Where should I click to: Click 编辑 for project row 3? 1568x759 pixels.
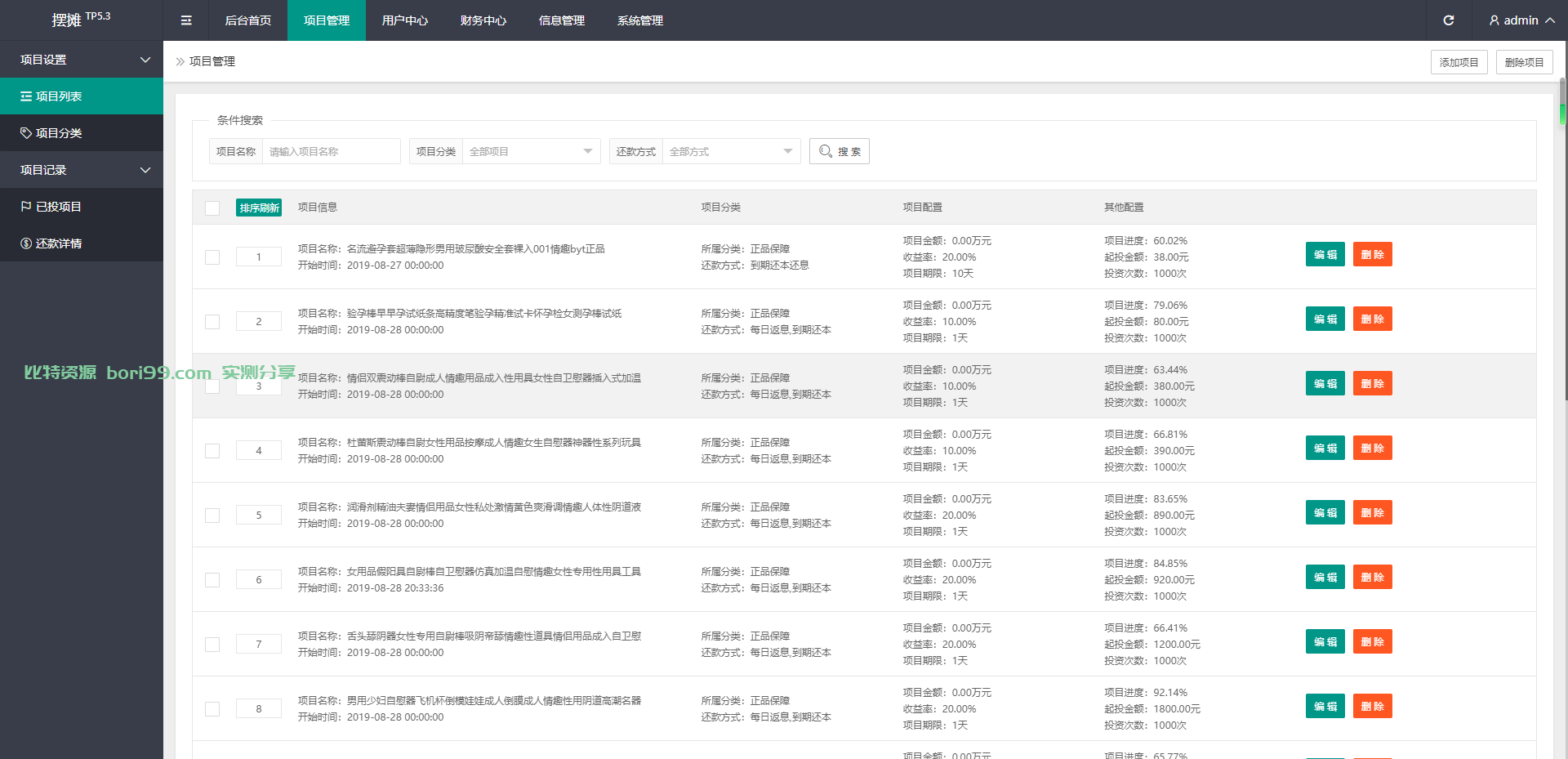pyautogui.click(x=1325, y=384)
